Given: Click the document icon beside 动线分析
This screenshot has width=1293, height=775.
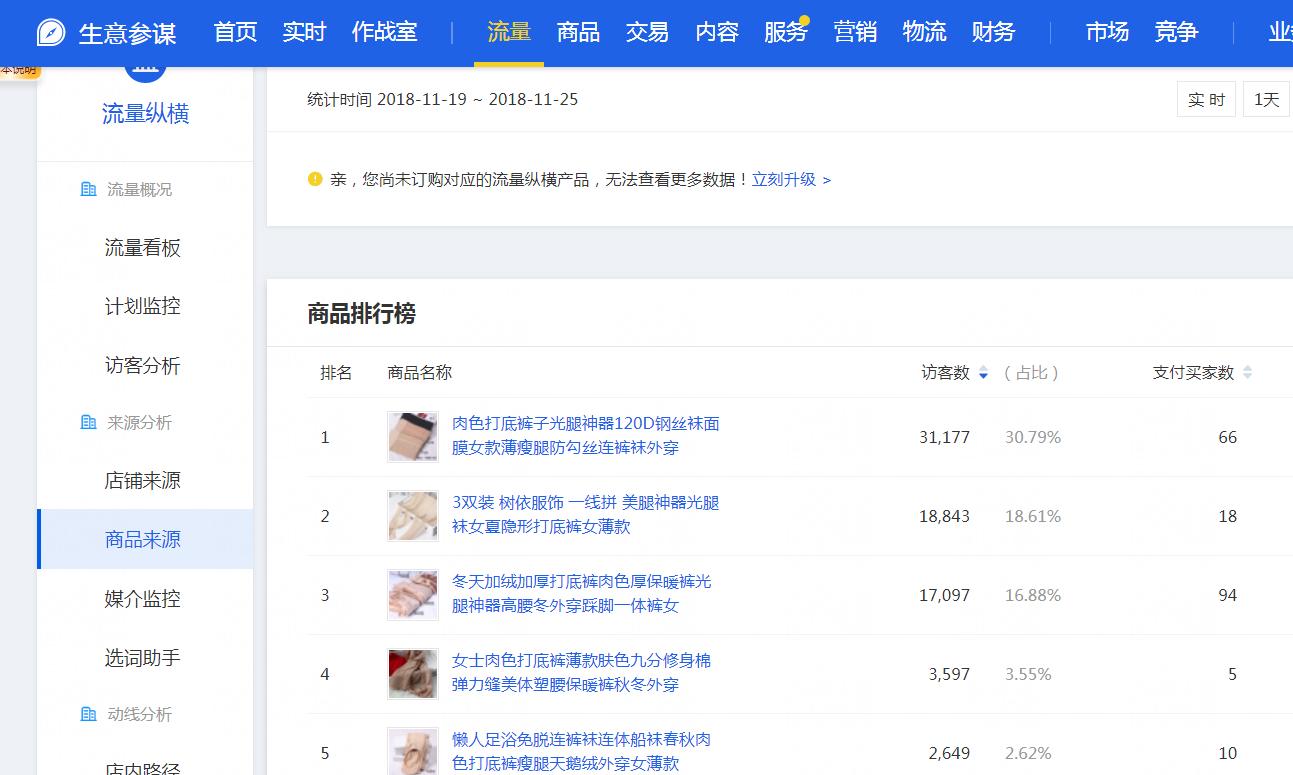Looking at the screenshot, I should pos(90,714).
